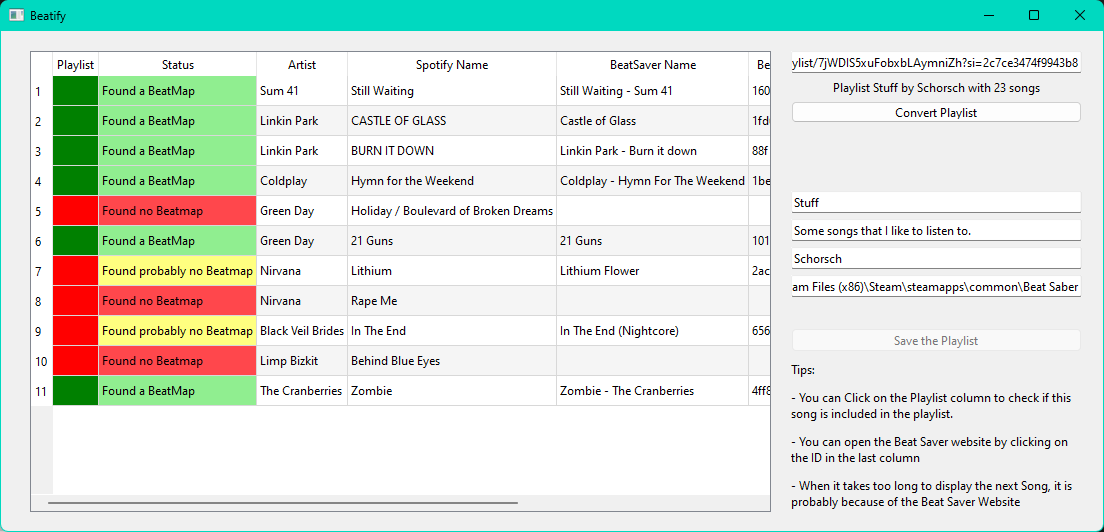The height and width of the screenshot is (532, 1104).
Task: Click the 'In The End (Nightcore)' cell
Action: pyautogui.click(x=653, y=331)
